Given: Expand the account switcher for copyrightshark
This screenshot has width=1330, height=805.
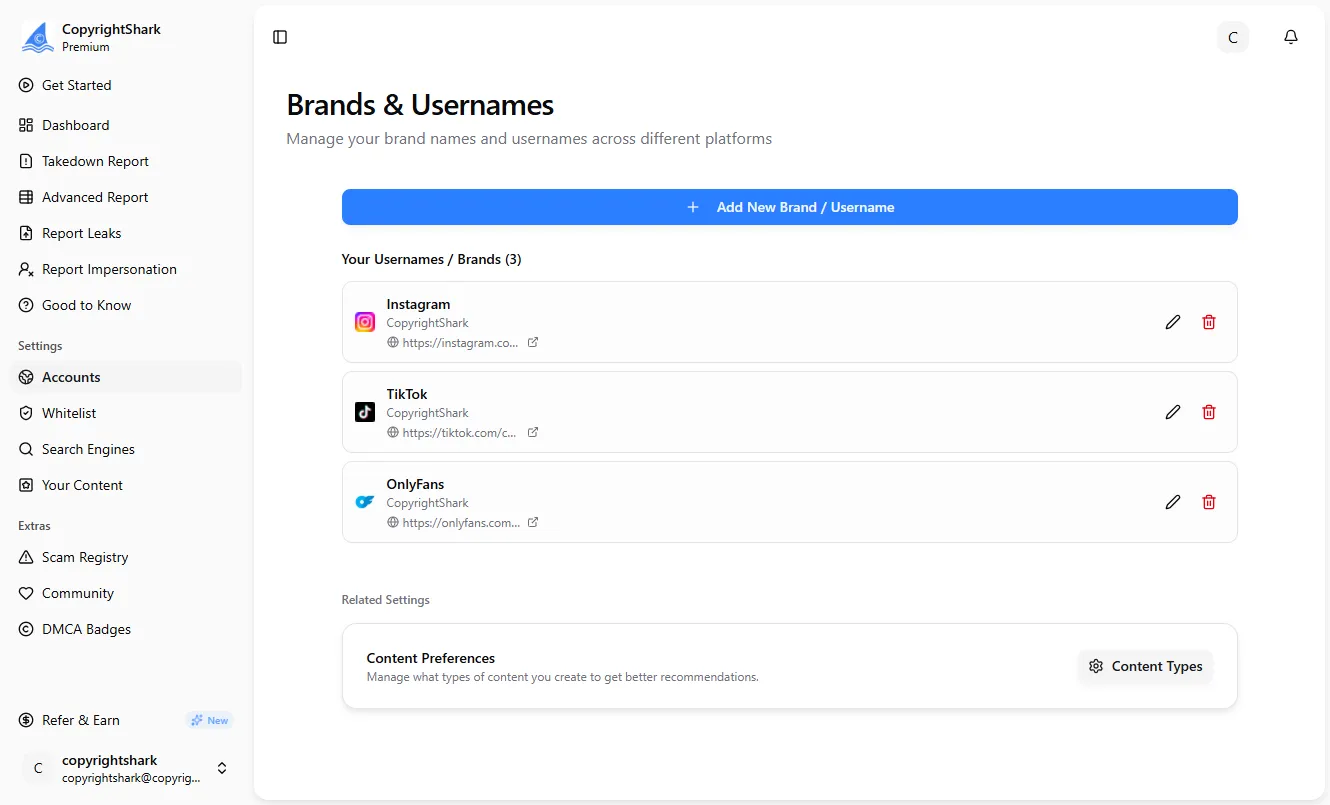Looking at the screenshot, I should (x=221, y=768).
